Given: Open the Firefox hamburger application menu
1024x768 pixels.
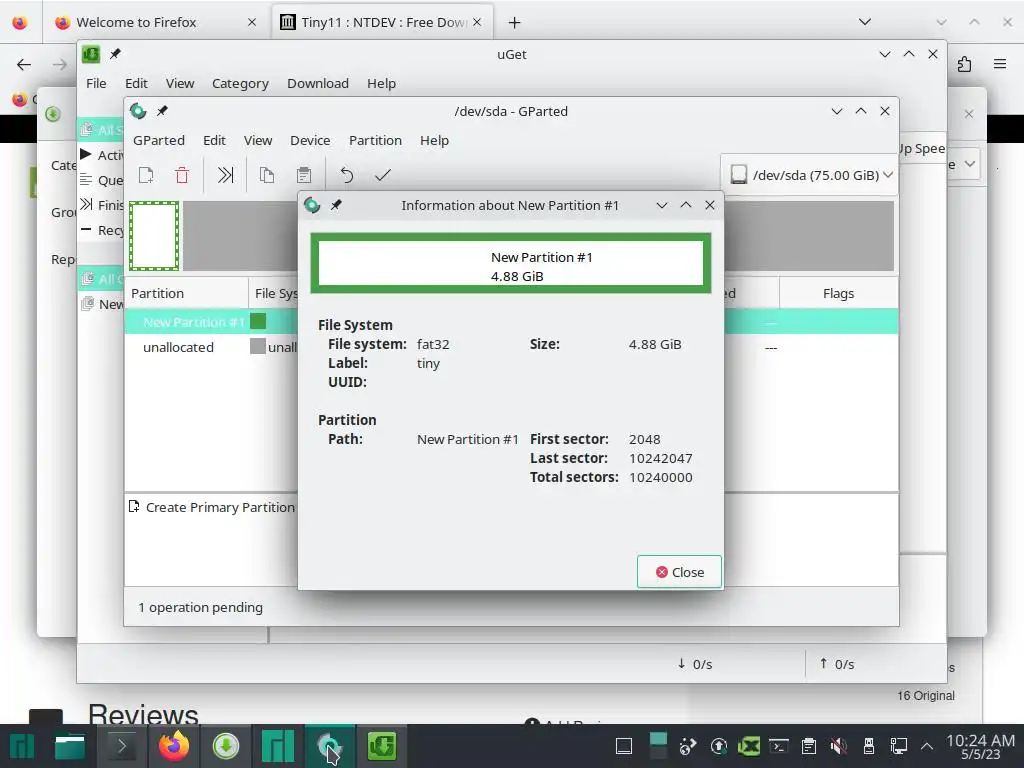Looking at the screenshot, I should tap(1000, 64).
